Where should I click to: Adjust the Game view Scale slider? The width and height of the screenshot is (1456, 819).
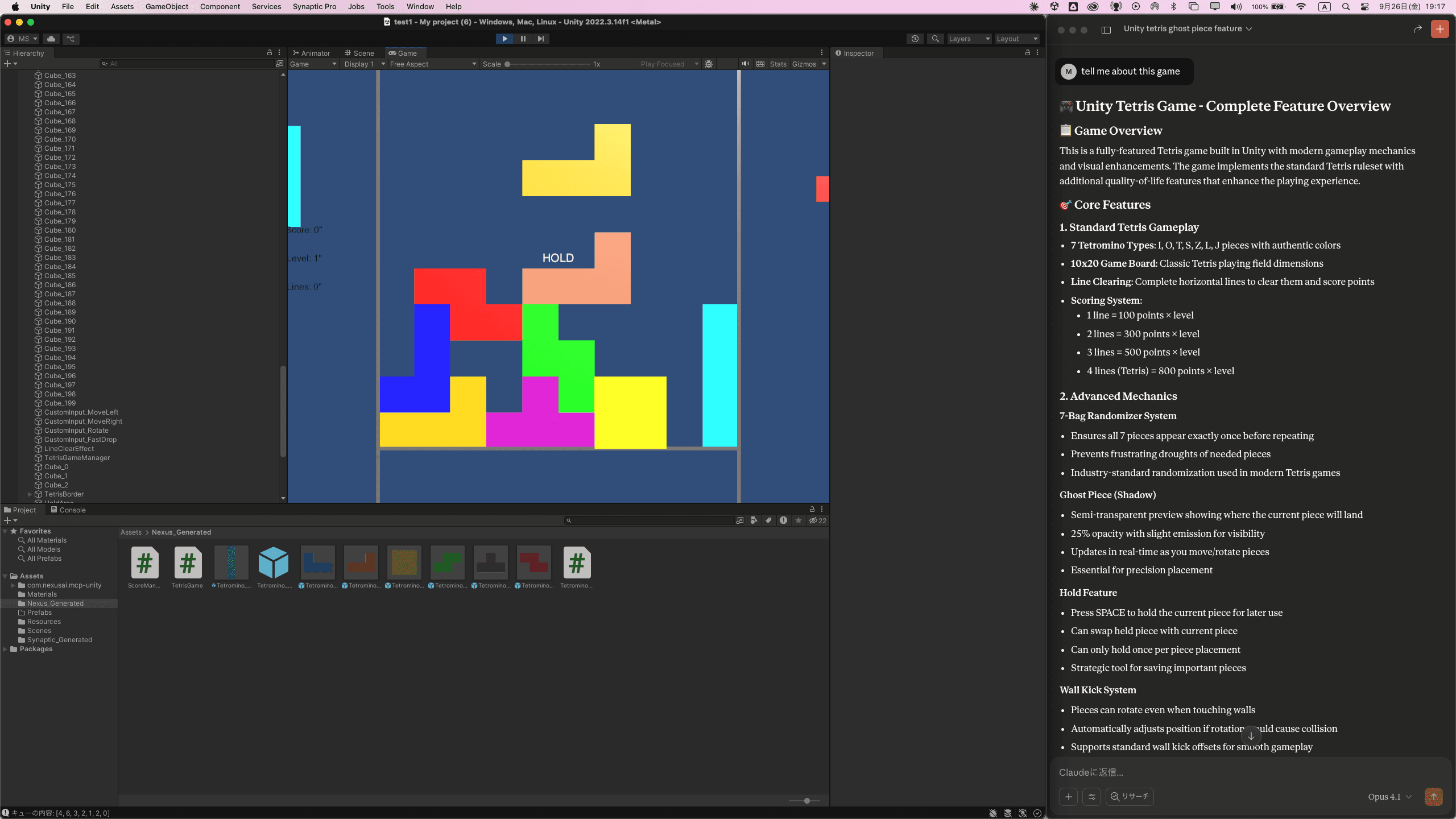tap(507, 64)
